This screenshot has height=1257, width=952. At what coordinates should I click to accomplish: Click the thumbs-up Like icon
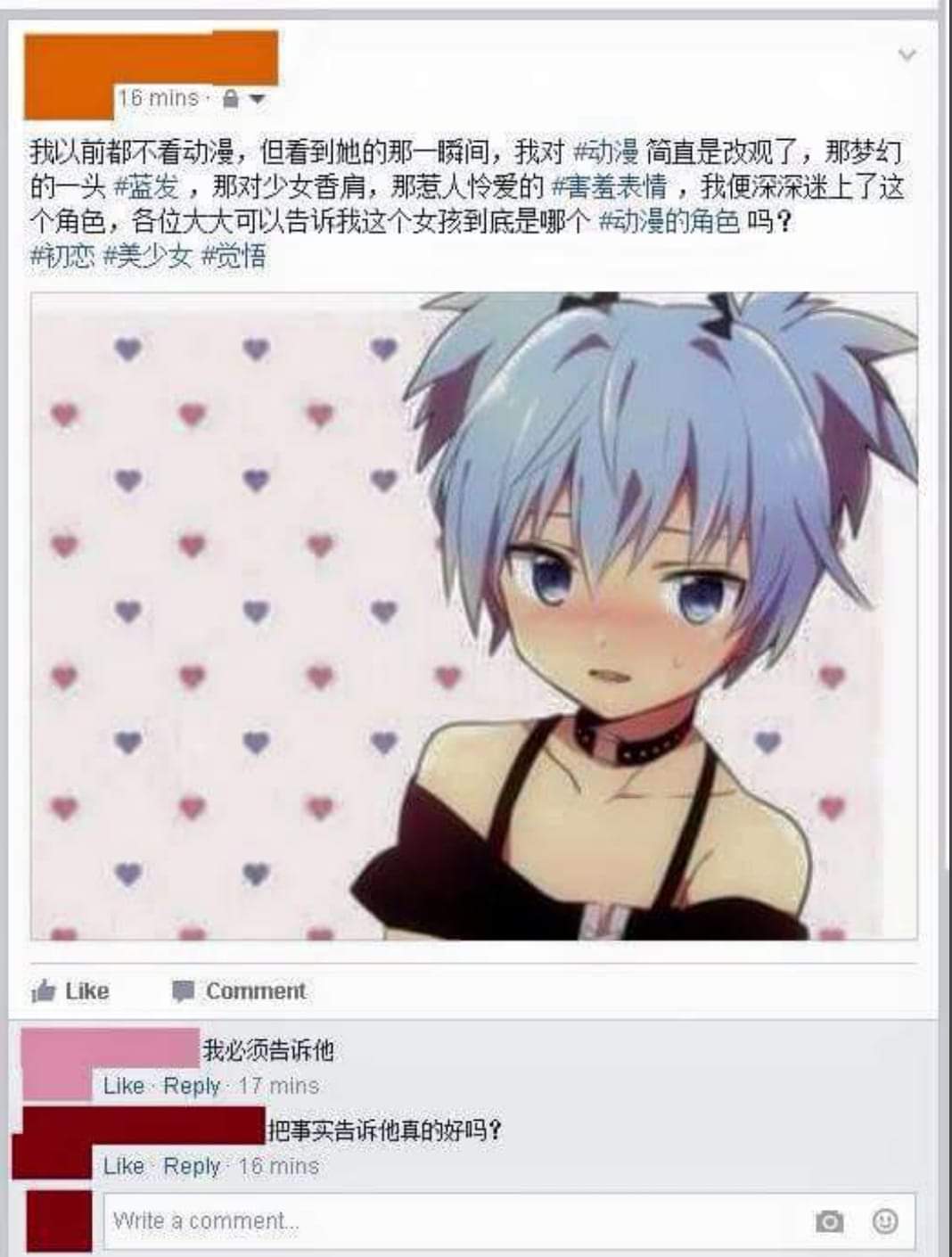pos(43,991)
